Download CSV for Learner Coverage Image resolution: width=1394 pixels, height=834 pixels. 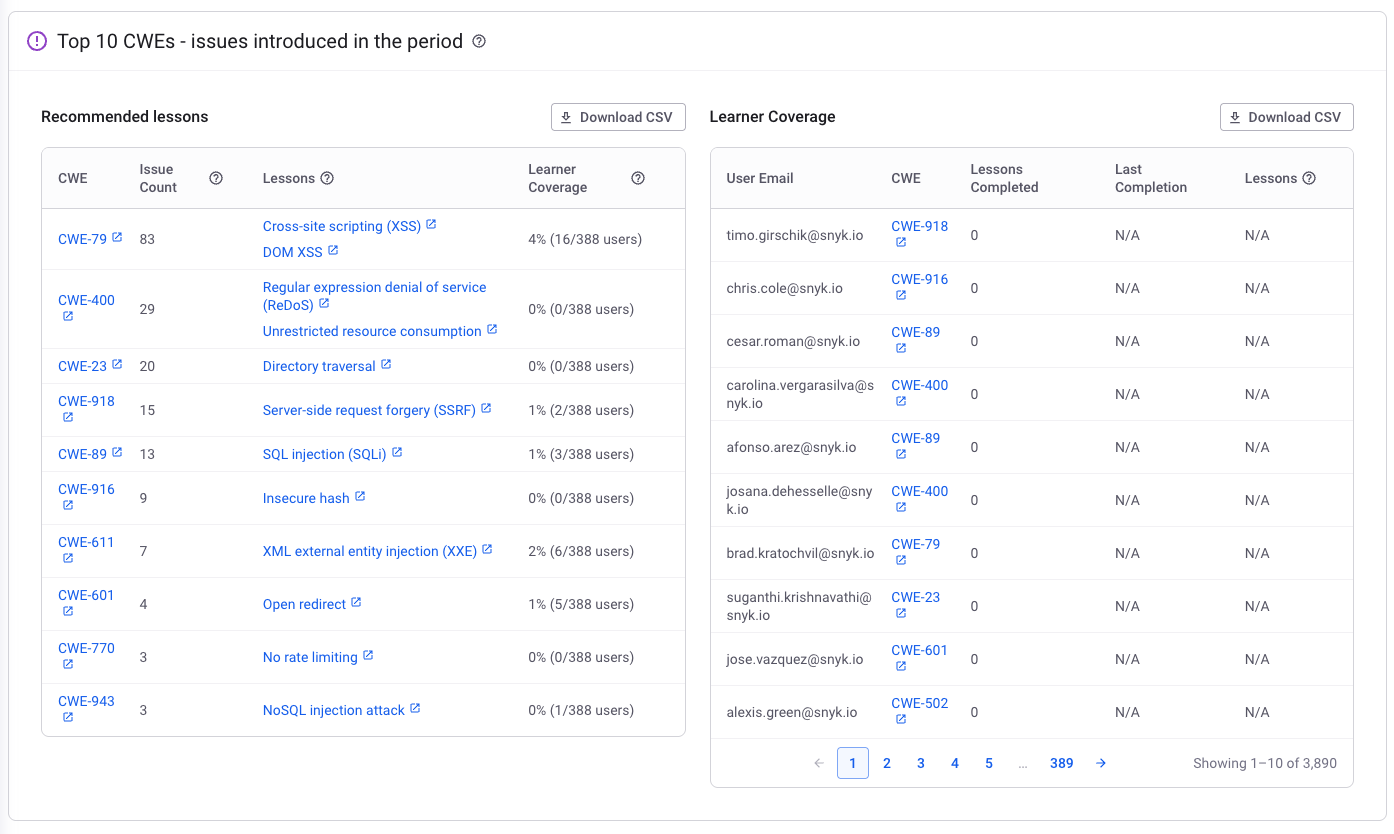[x=1286, y=117]
